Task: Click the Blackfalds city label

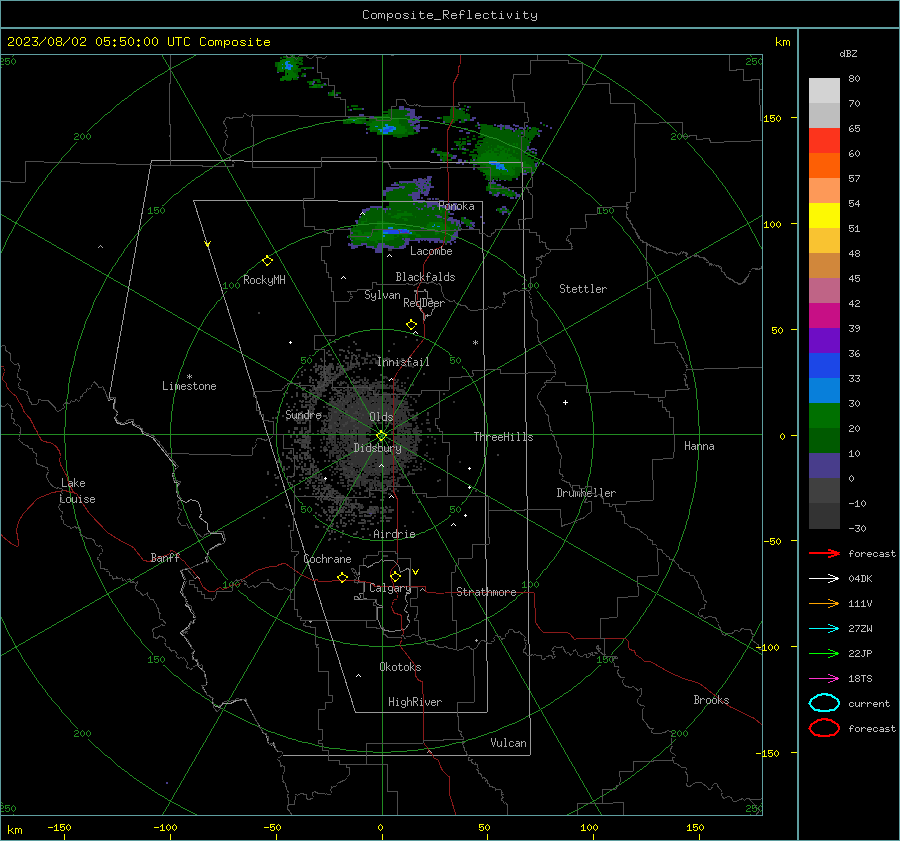Action: (x=425, y=277)
